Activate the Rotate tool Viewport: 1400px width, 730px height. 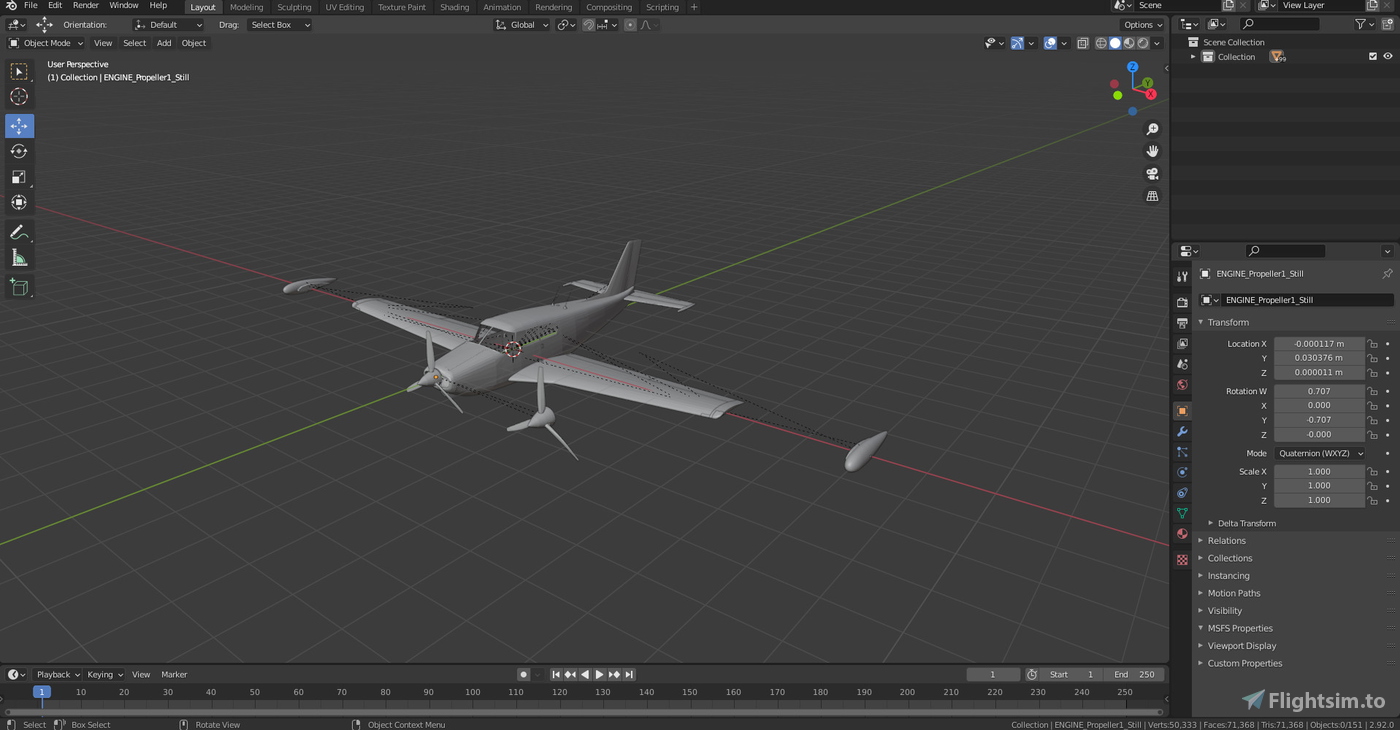click(x=19, y=151)
